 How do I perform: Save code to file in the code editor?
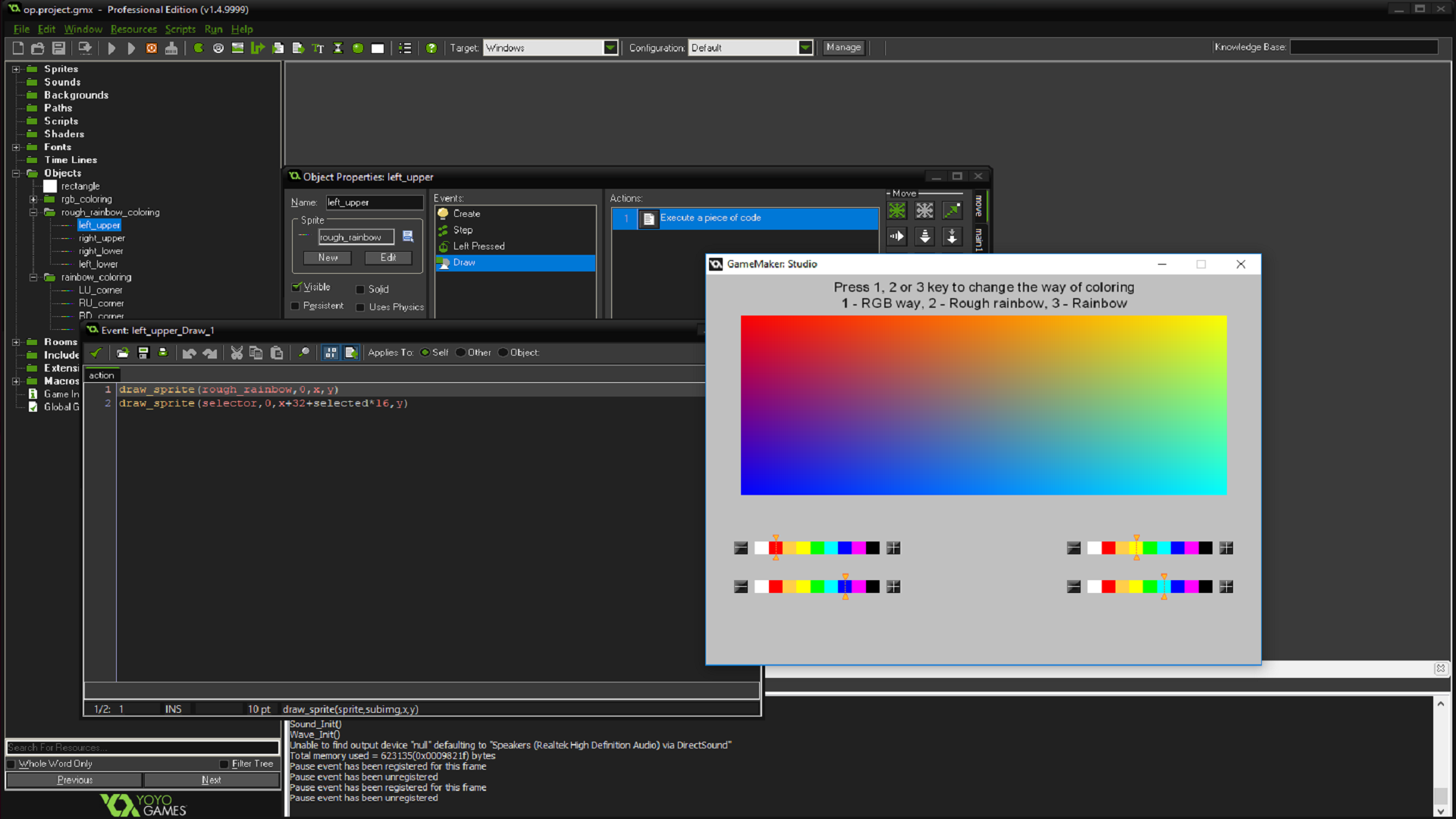click(143, 353)
